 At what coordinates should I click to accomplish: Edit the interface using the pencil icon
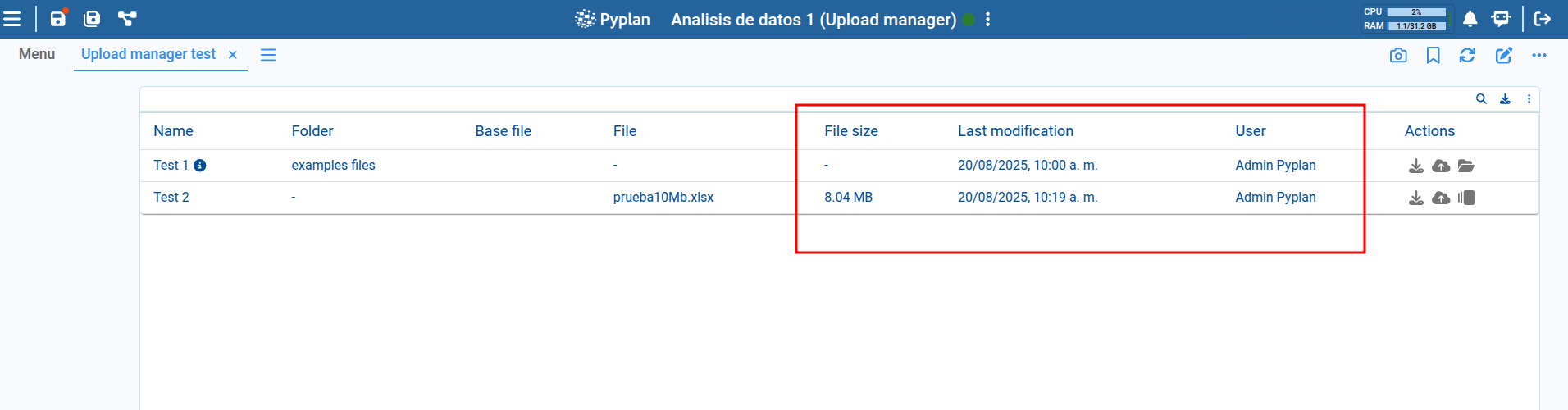click(1503, 55)
